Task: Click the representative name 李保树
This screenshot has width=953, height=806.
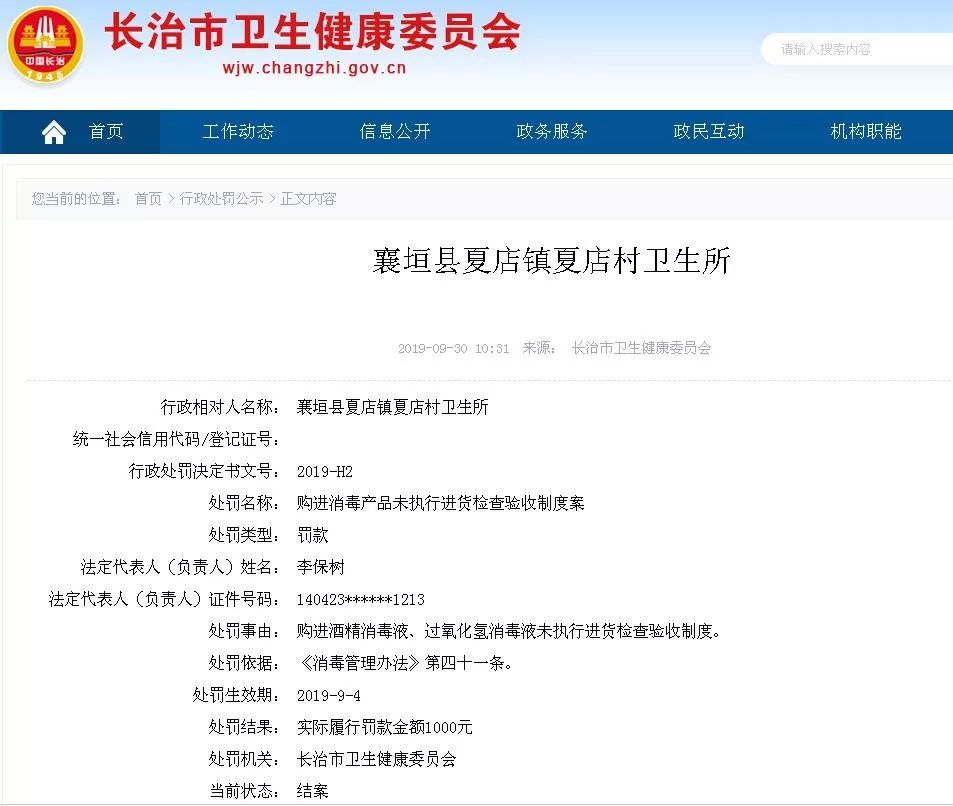Action: (320, 568)
